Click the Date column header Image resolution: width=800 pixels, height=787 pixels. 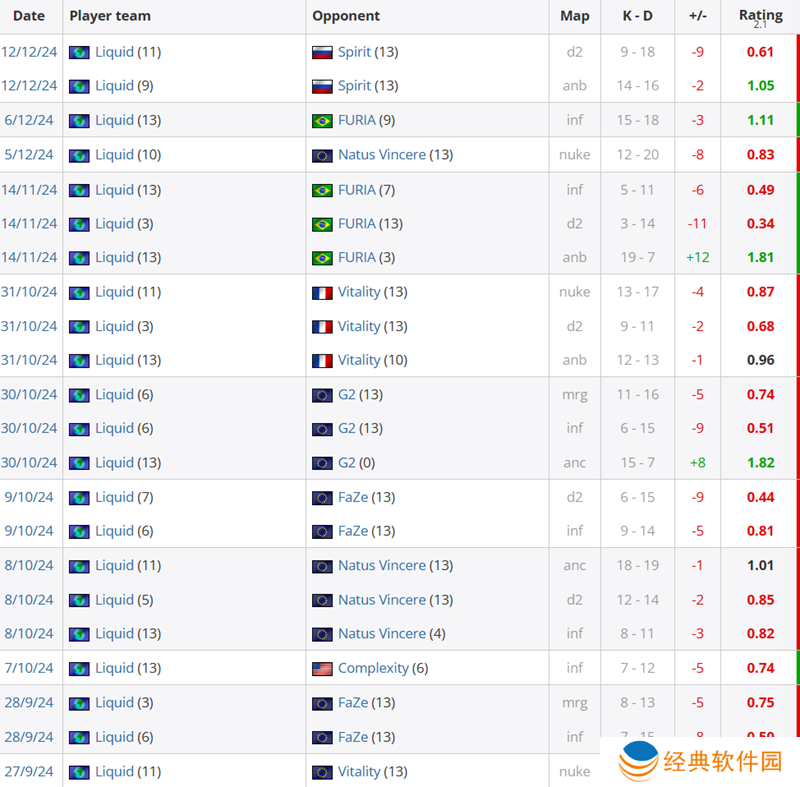pos(29,16)
